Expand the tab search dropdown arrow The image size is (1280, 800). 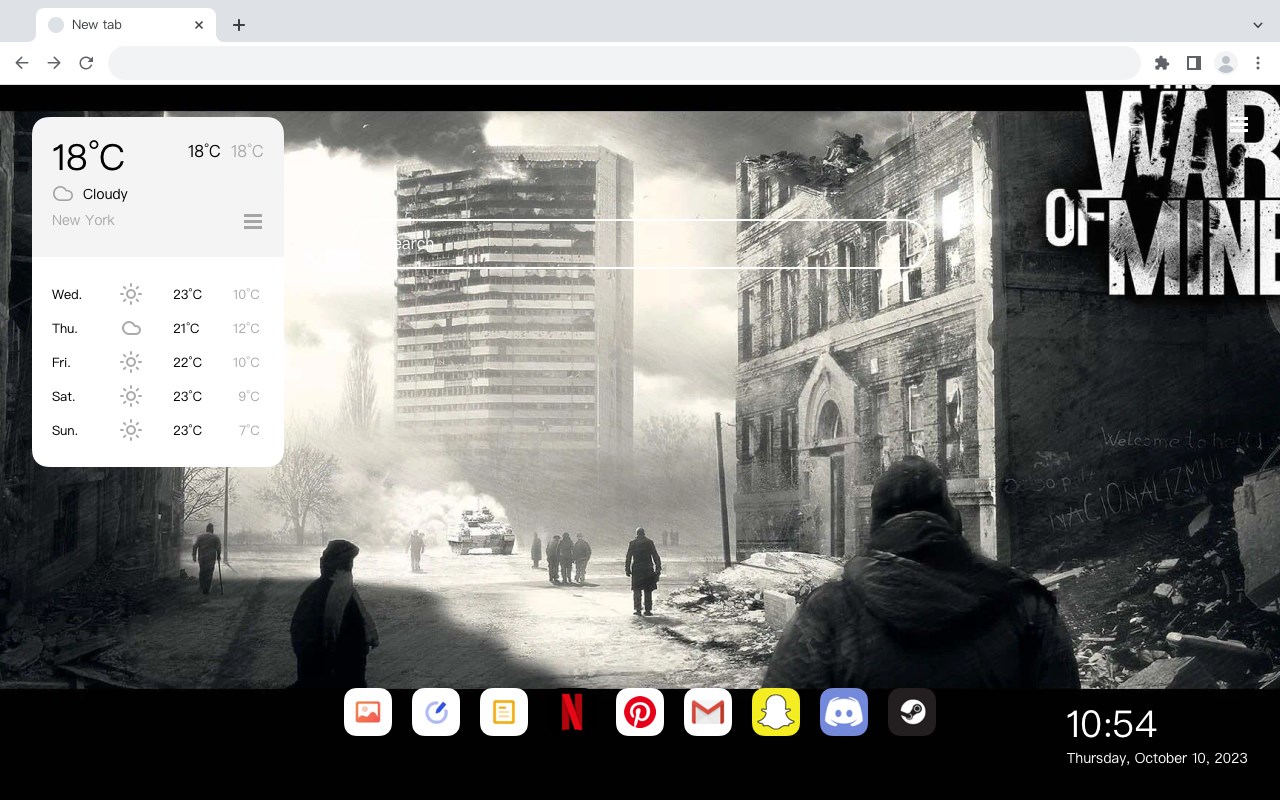[x=1258, y=25]
